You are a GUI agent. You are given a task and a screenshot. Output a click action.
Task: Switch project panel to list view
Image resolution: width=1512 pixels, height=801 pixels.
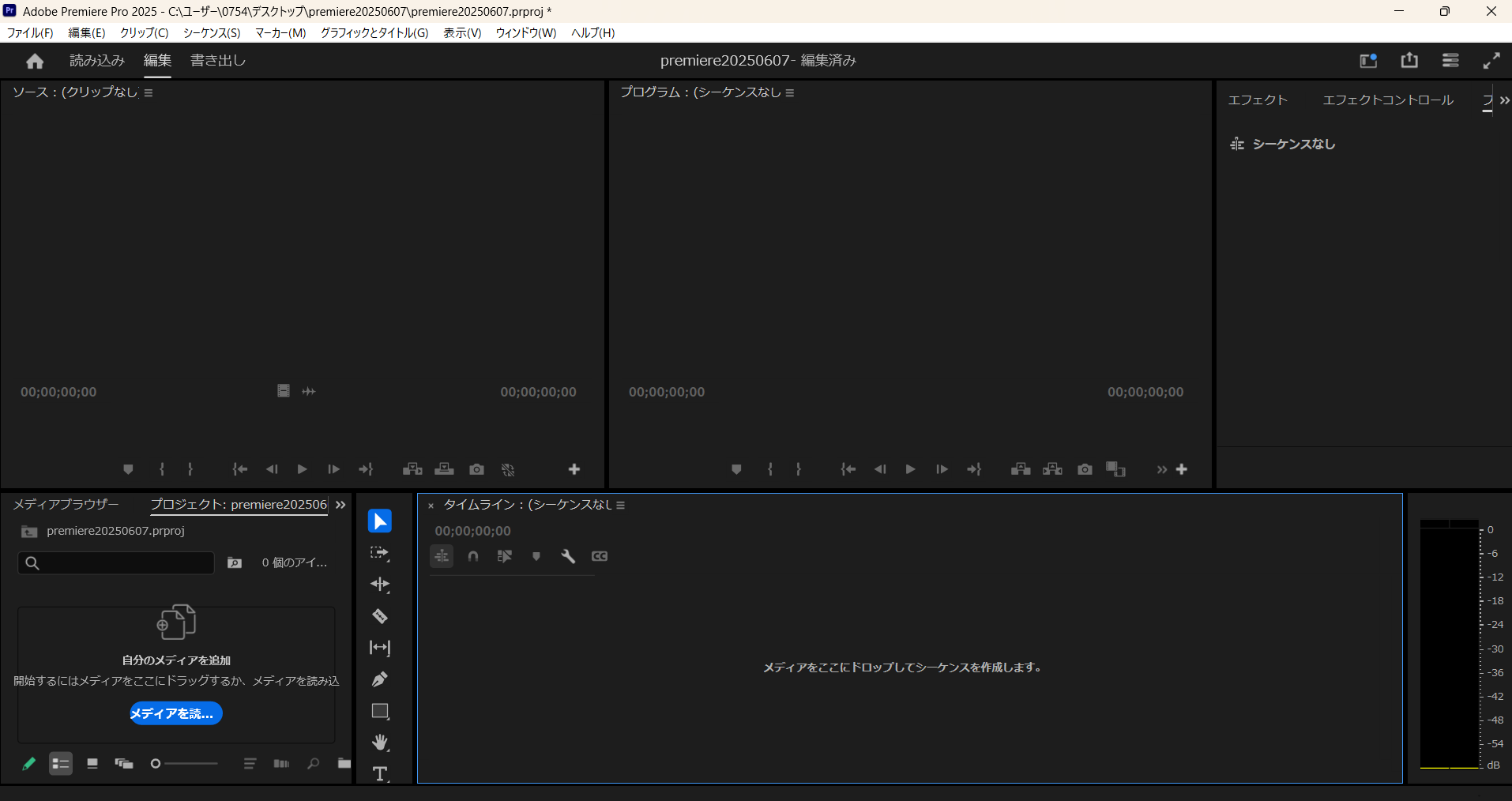(x=61, y=764)
